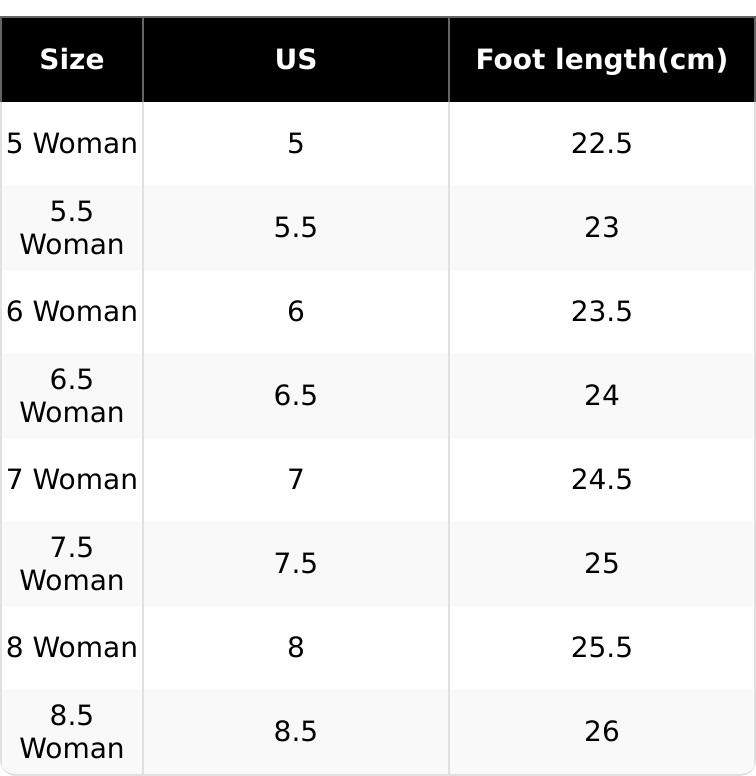Click the 23.5 foot length value
The width and height of the screenshot is (756, 776).
coord(601,312)
